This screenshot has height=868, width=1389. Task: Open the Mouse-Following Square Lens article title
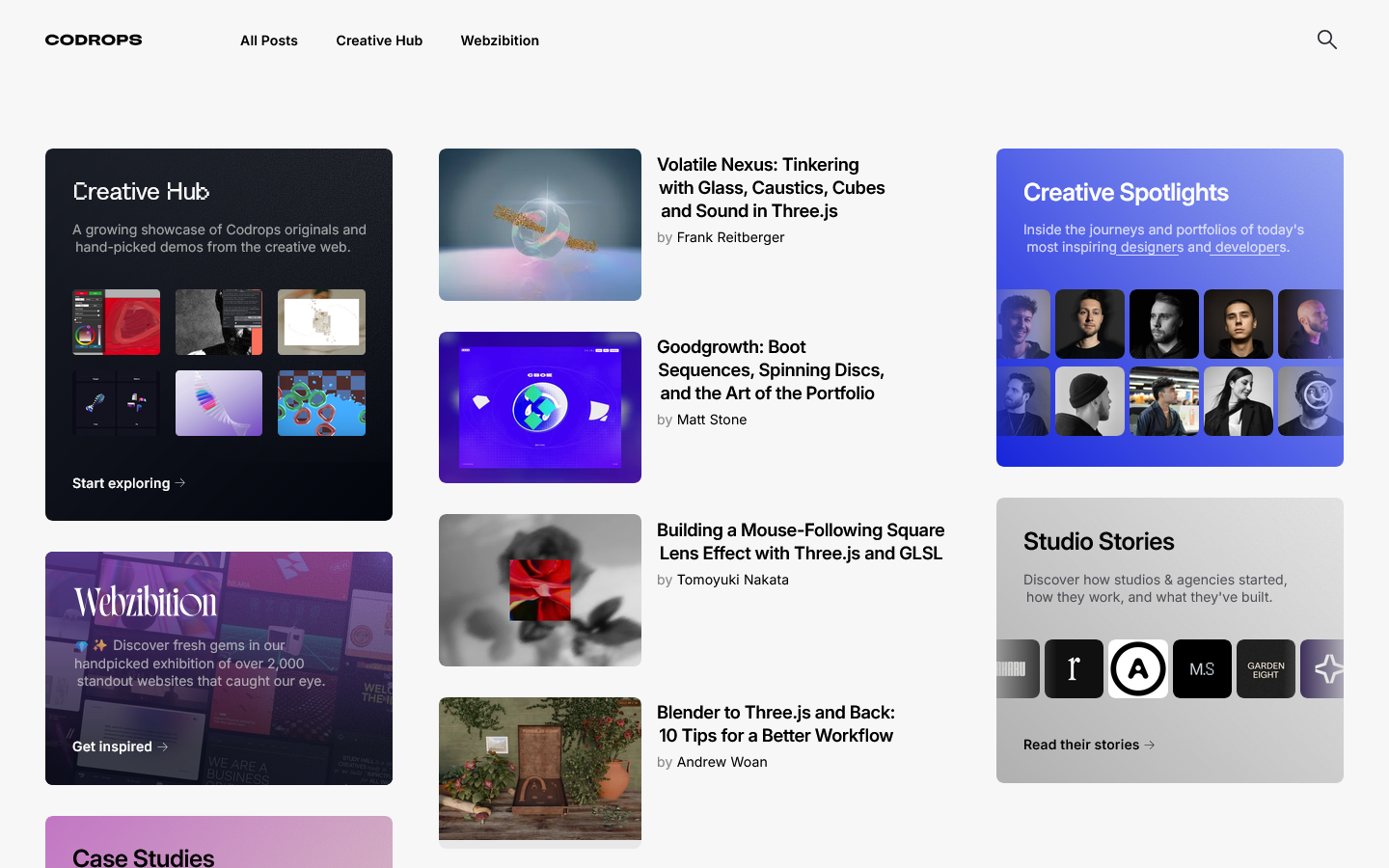(801, 542)
